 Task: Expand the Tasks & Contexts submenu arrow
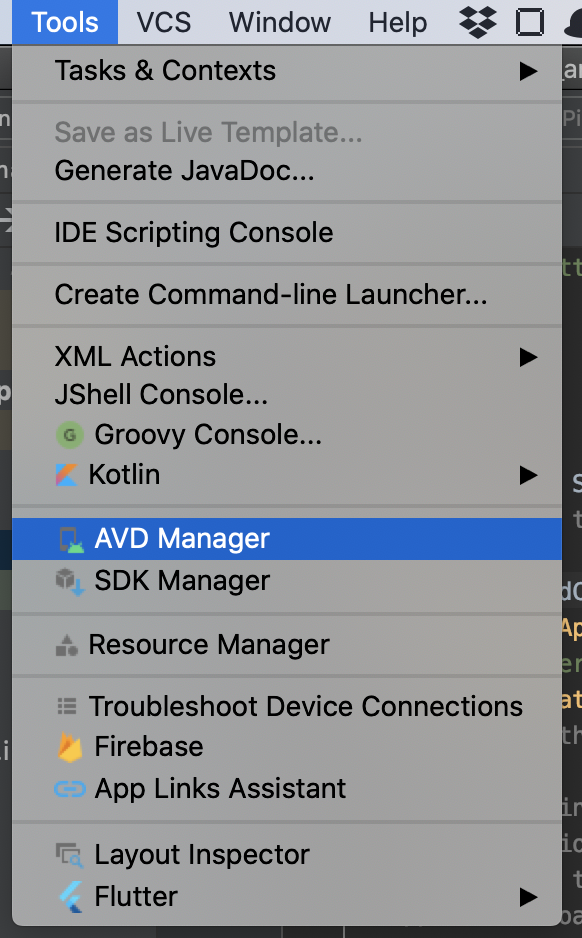528,71
